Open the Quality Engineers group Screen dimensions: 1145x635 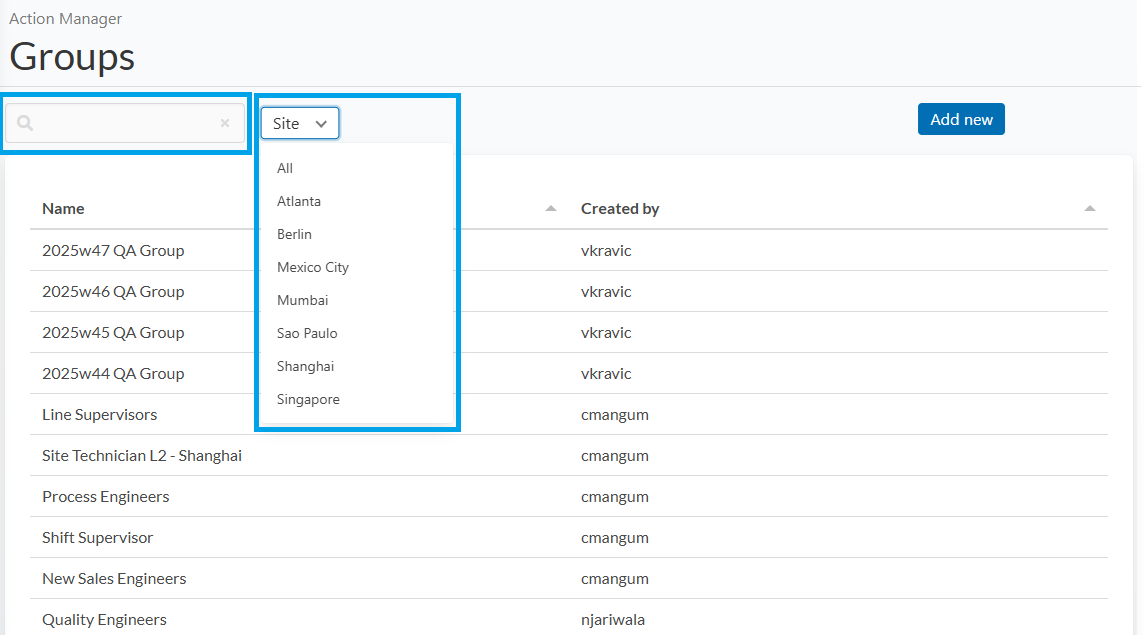tap(104, 620)
